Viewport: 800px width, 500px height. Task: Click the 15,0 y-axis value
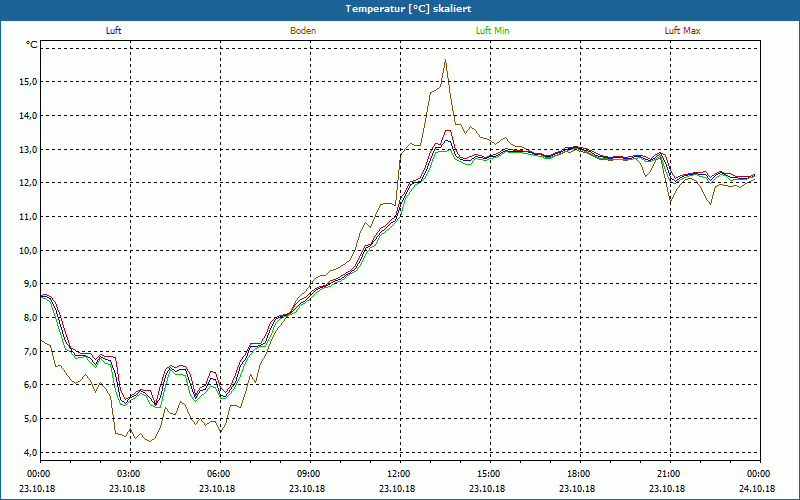pyautogui.click(x=28, y=82)
